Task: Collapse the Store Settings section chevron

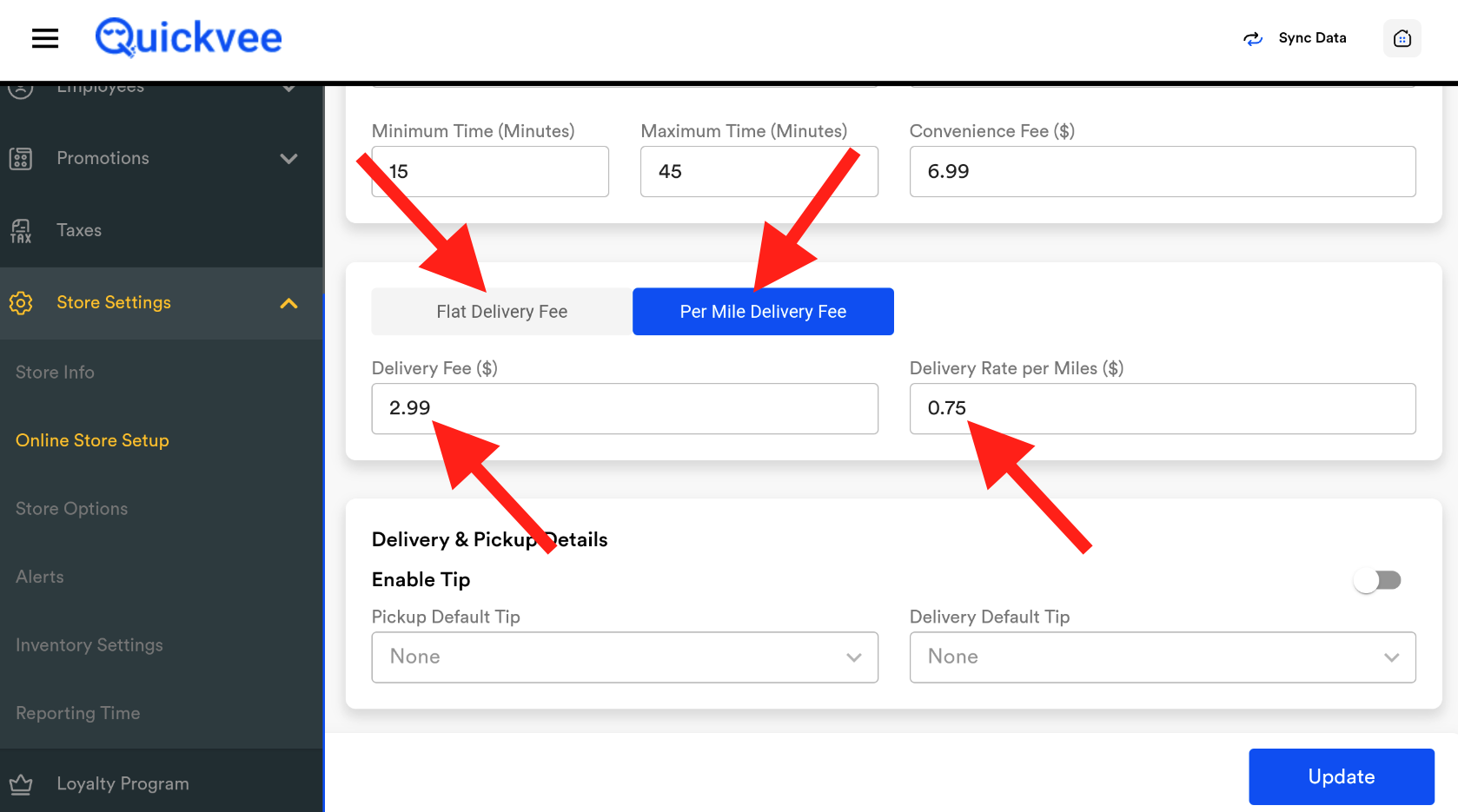Action: coord(289,303)
